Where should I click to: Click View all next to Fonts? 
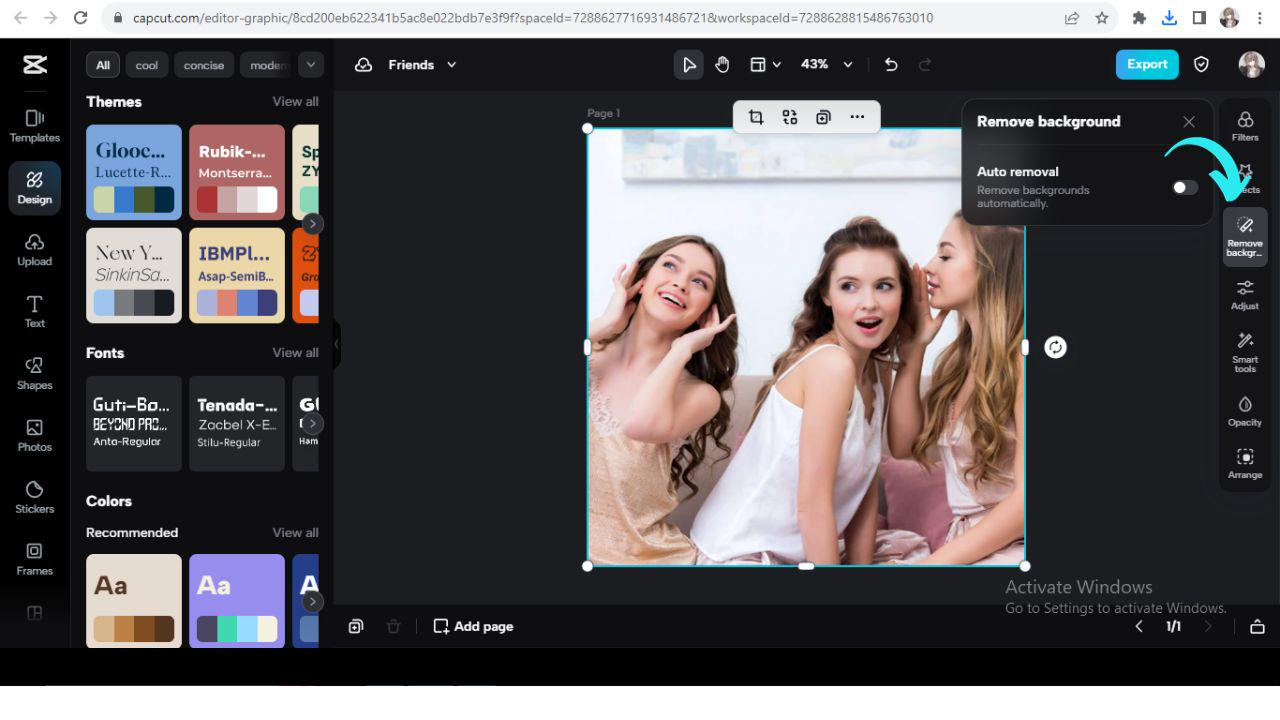point(295,353)
